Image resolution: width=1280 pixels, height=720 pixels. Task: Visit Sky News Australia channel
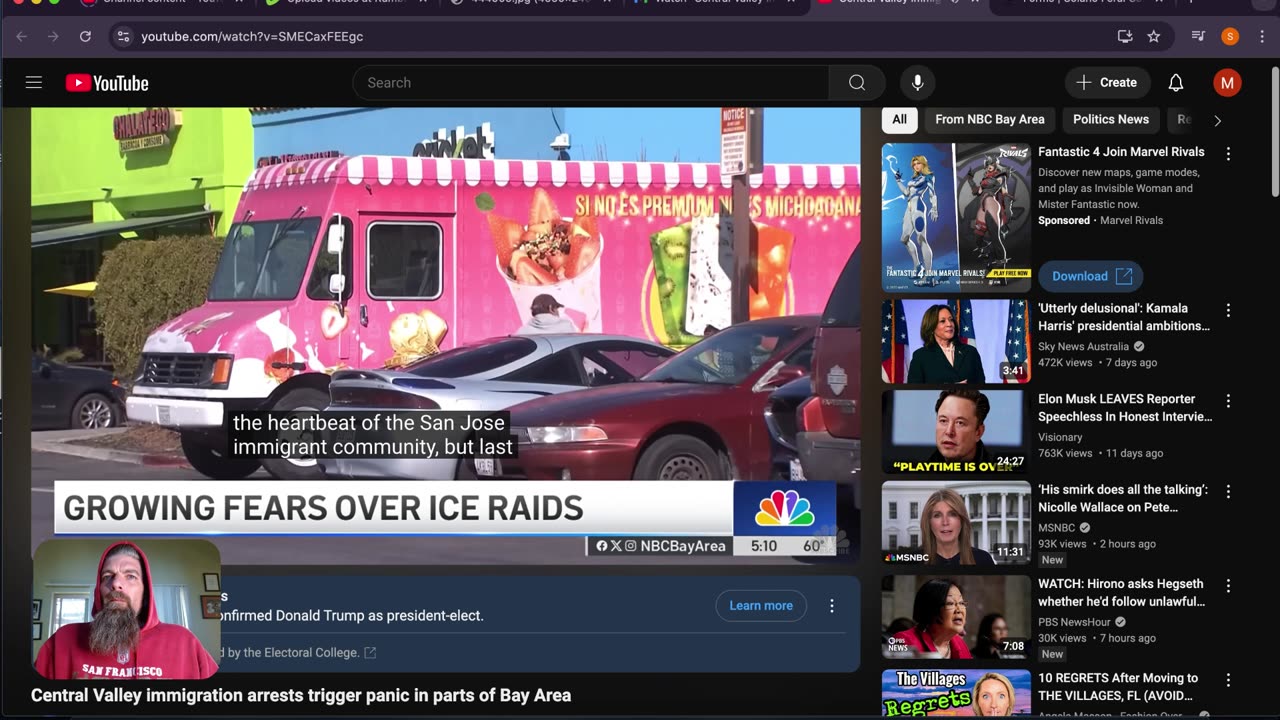(1083, 346)
